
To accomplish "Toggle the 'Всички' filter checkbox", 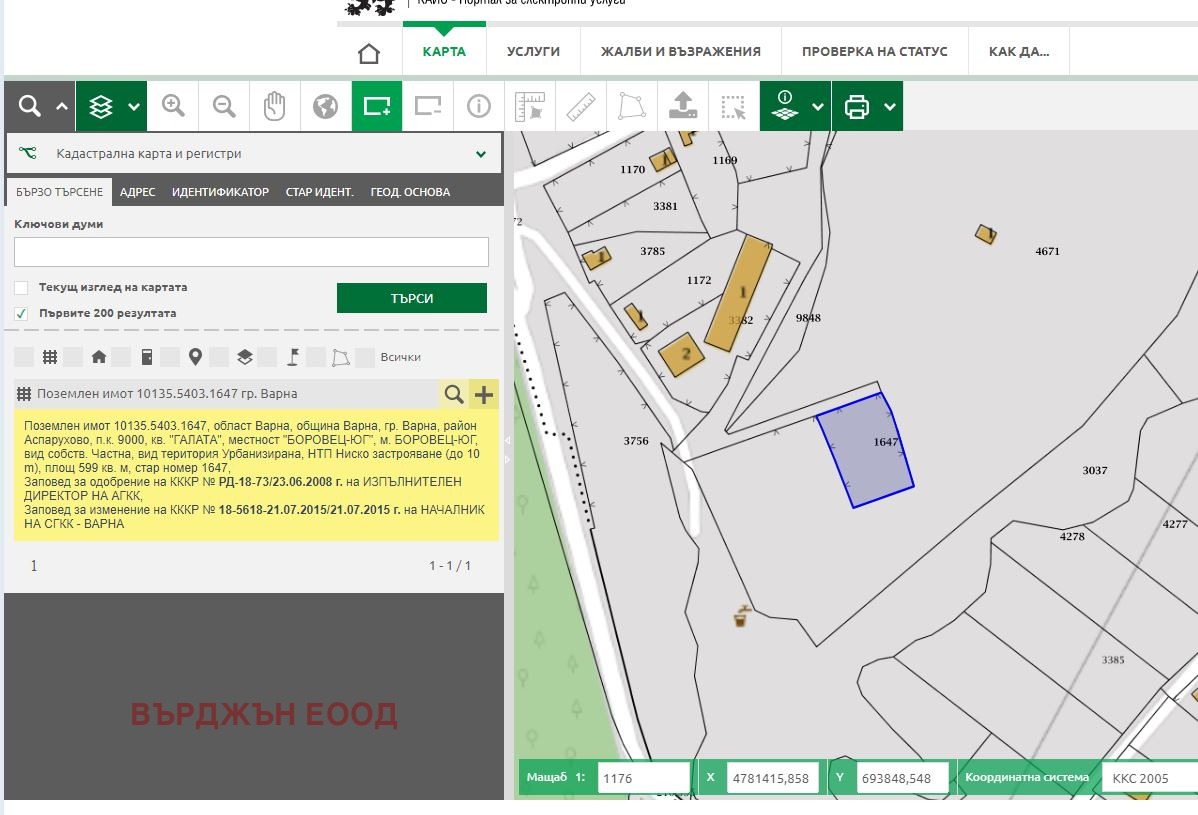I will 365,357.
